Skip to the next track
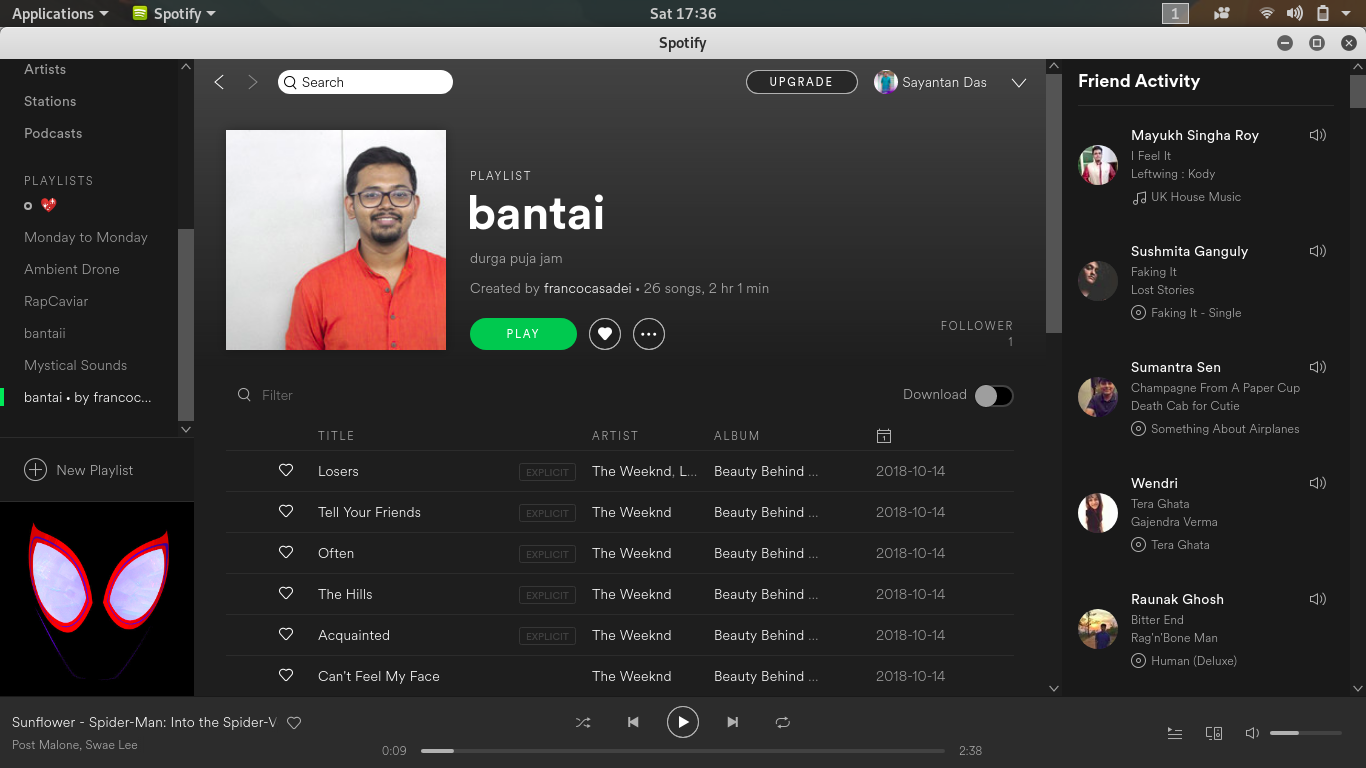The image size is (1366, 768). [x=733, y=722]
